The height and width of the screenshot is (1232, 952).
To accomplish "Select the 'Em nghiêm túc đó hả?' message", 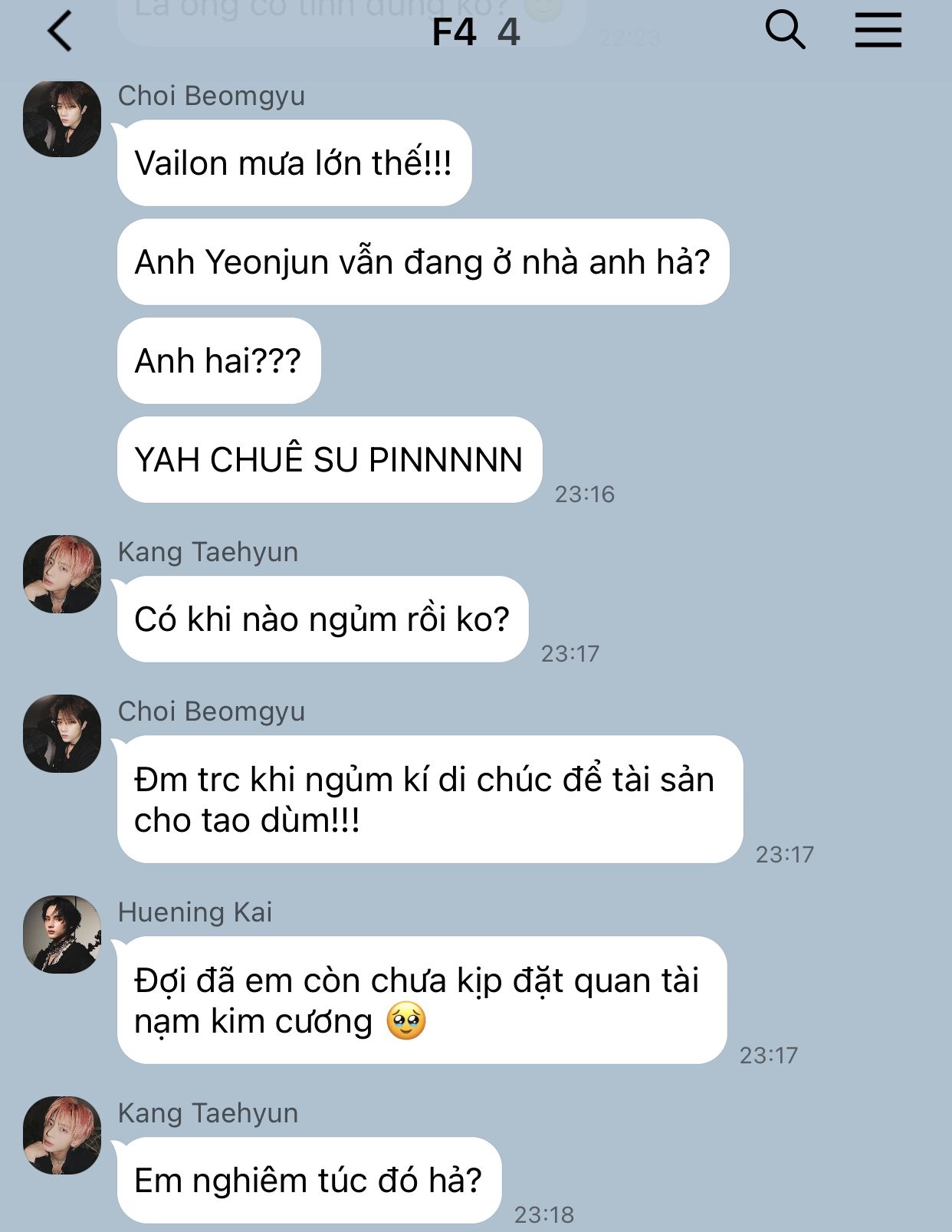I will (309, 1181).
